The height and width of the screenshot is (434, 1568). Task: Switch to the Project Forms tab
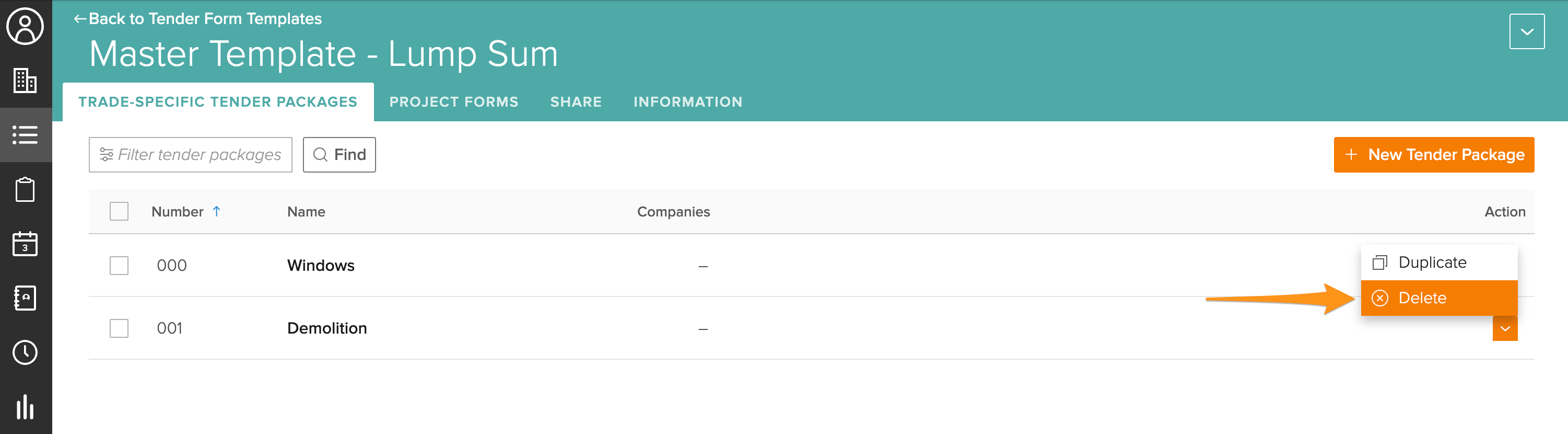tap(454, 102)
